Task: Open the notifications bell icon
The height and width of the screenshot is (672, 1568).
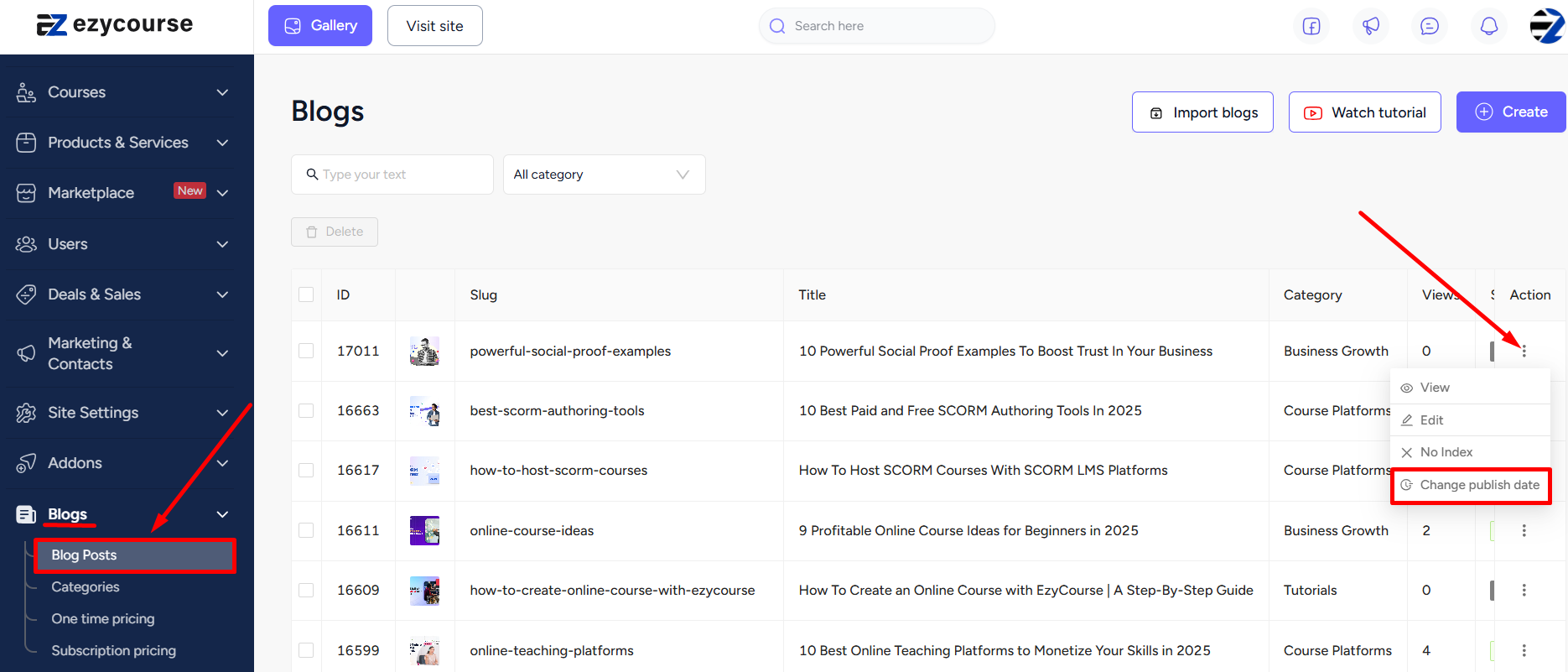Action: [1489, 26]
